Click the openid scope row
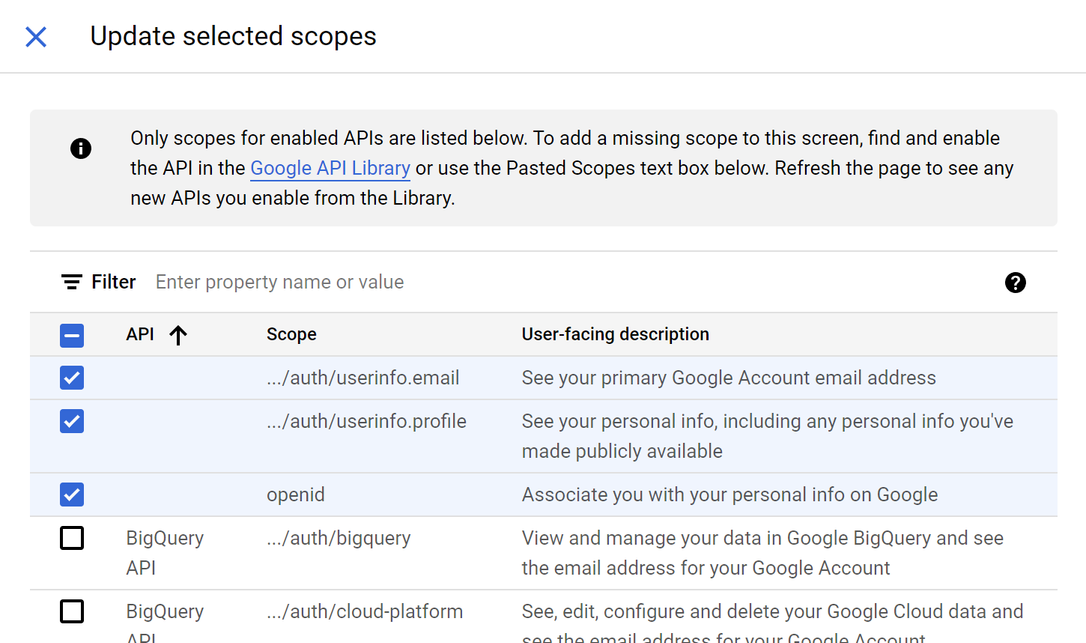Screen dimensions: 1086x643 tap(600, 495)
